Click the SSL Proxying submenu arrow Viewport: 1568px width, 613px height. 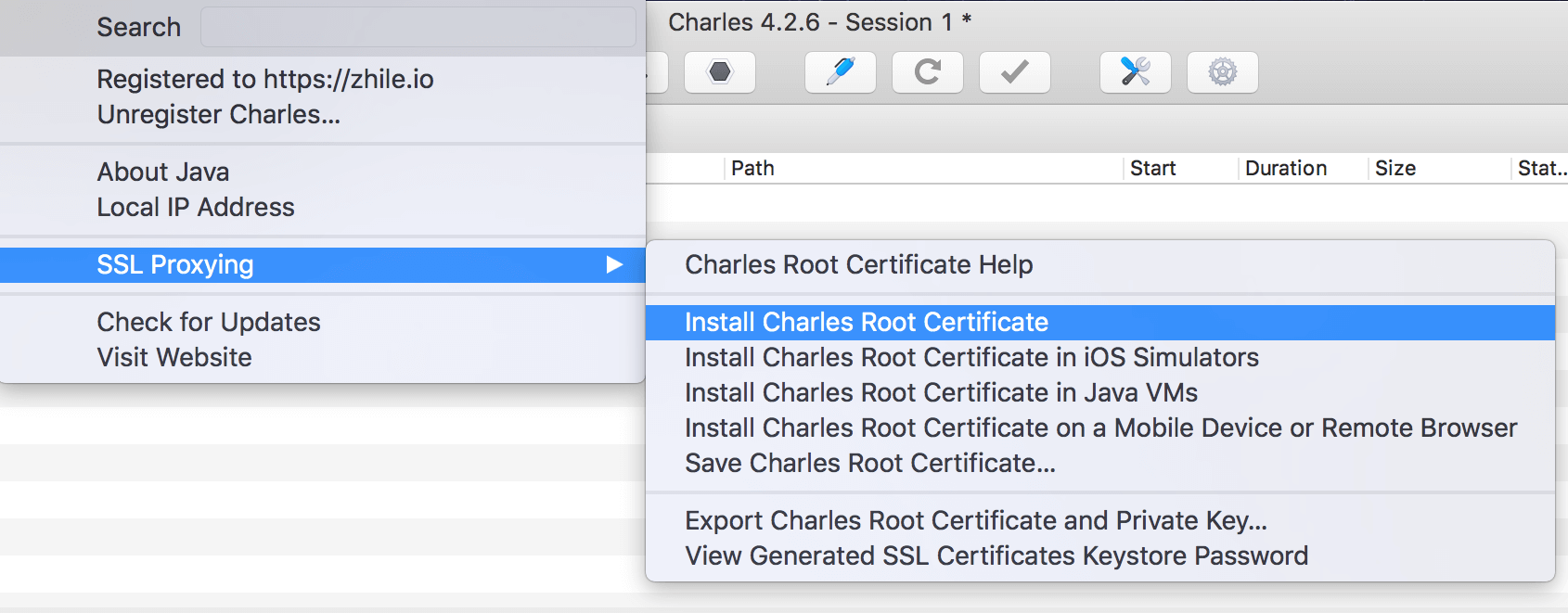(614, 265)
